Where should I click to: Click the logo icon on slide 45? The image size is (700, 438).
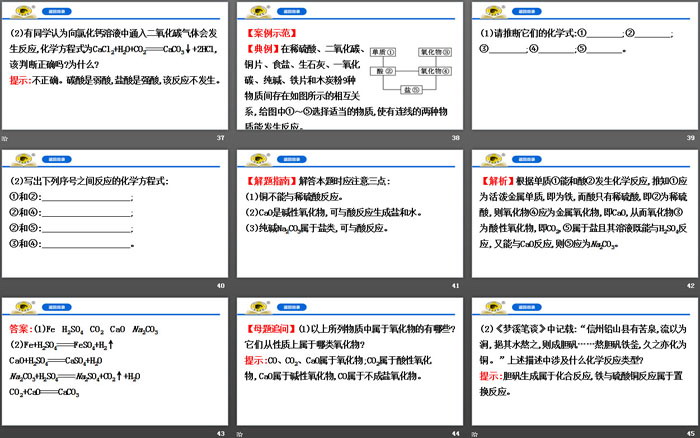pos(487,306)
